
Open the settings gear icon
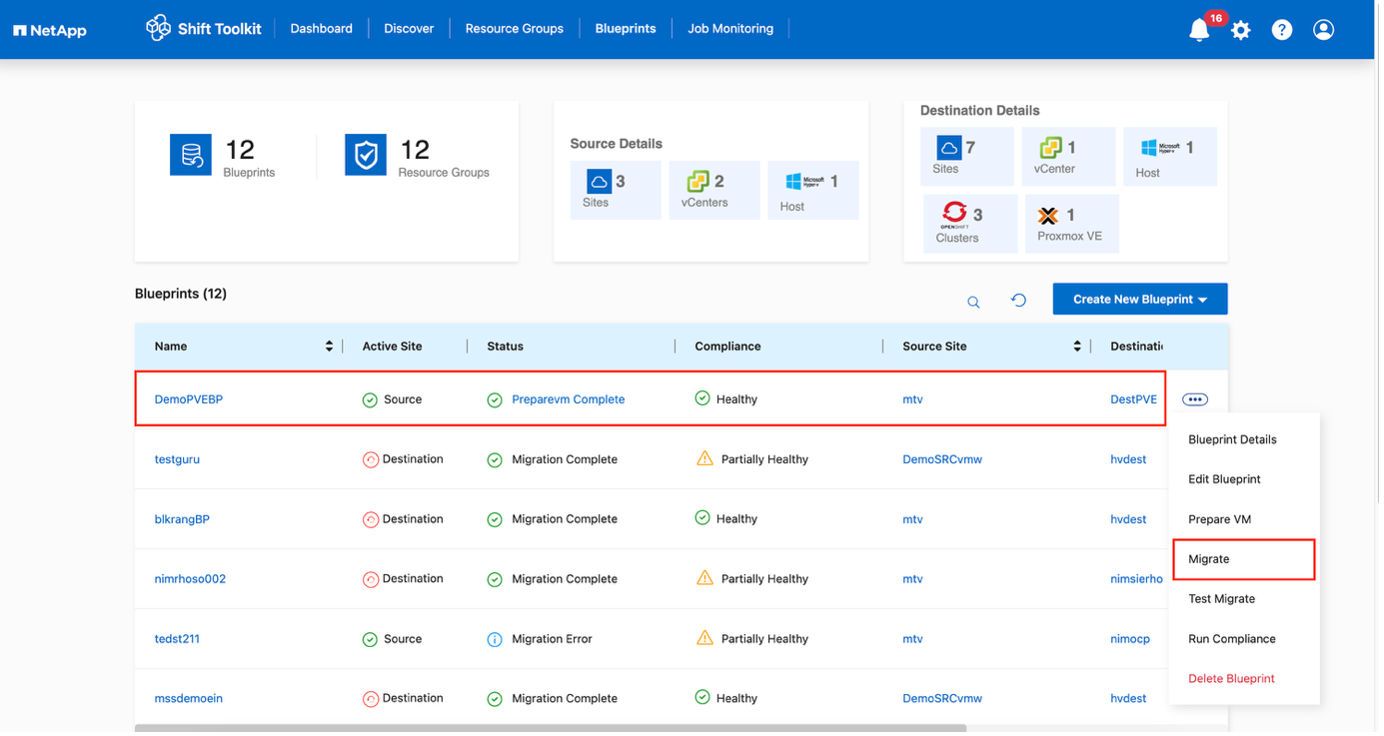(x=1241, y=30)
